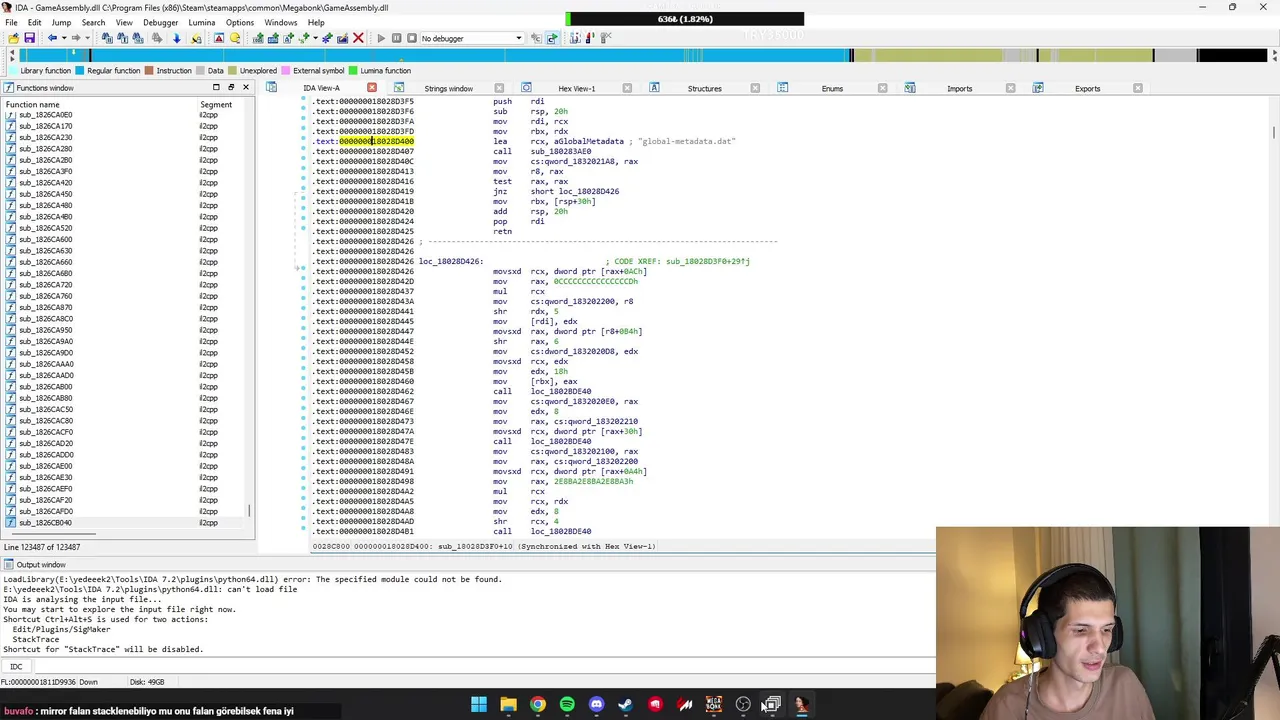Open Discord from taskbar
The width and height of the screenshot is (1280, 720).
coord(596,704)
